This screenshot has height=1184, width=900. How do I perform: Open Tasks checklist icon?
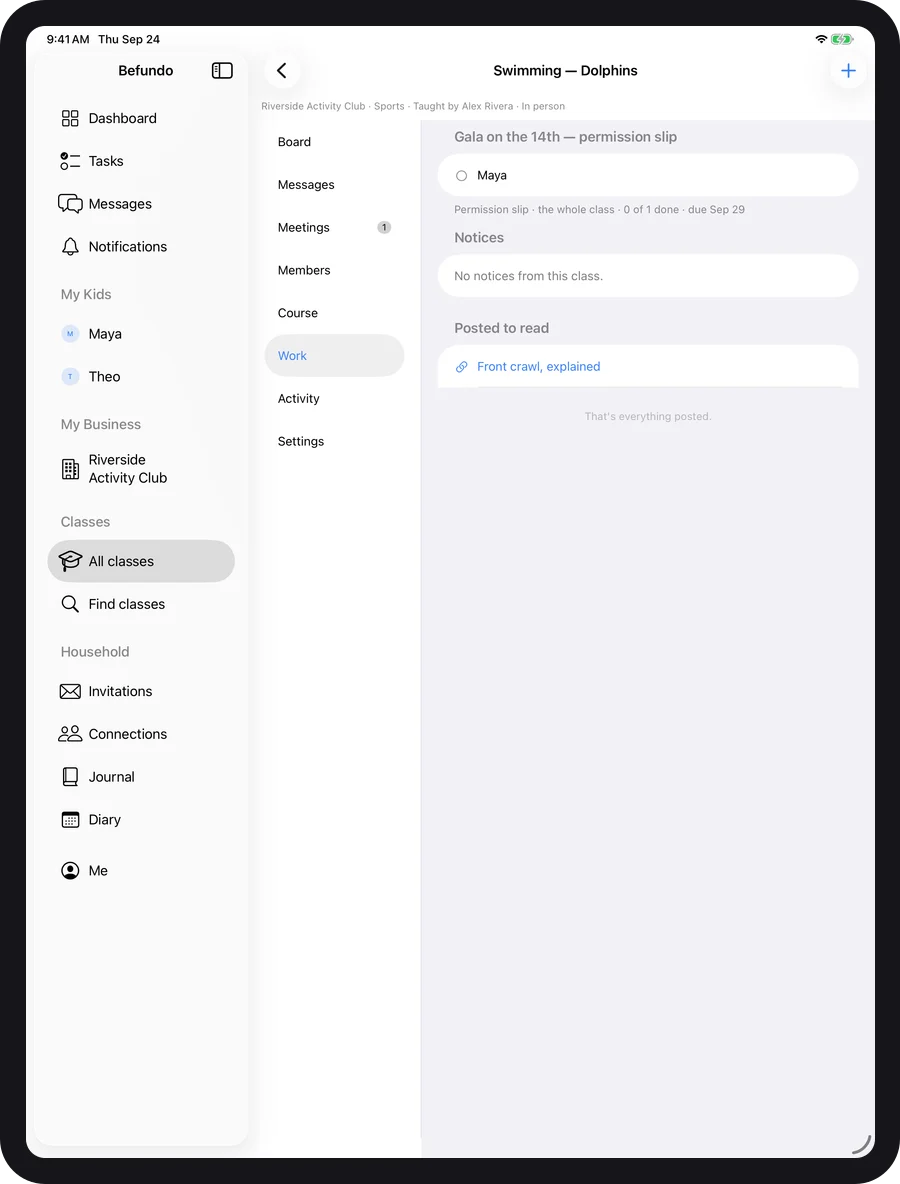point(70,161)
